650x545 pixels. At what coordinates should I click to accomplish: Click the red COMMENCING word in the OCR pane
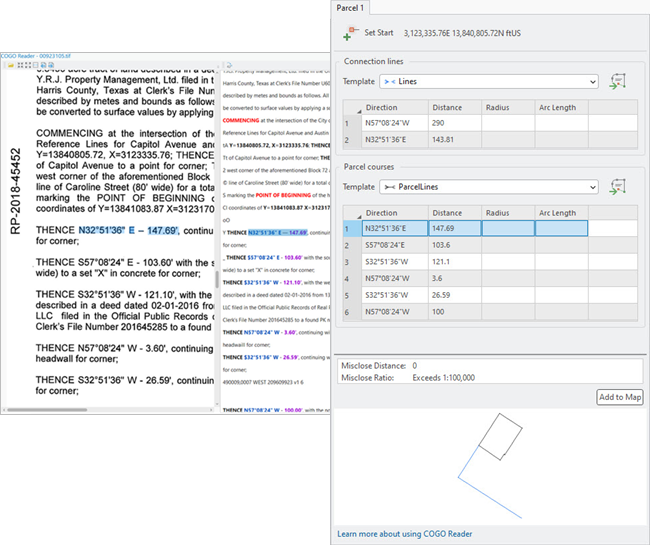pos(241,121)
